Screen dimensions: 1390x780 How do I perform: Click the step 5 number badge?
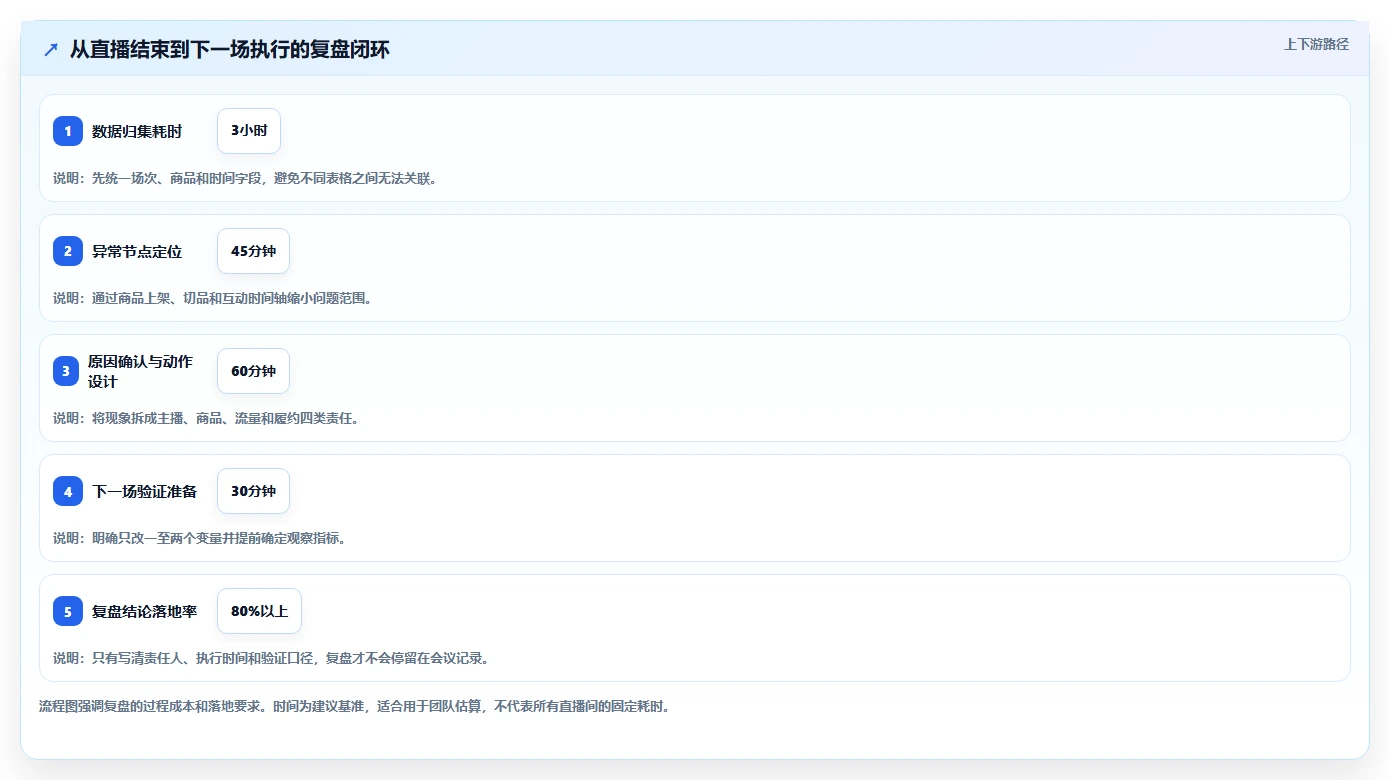tap(68, 611)
